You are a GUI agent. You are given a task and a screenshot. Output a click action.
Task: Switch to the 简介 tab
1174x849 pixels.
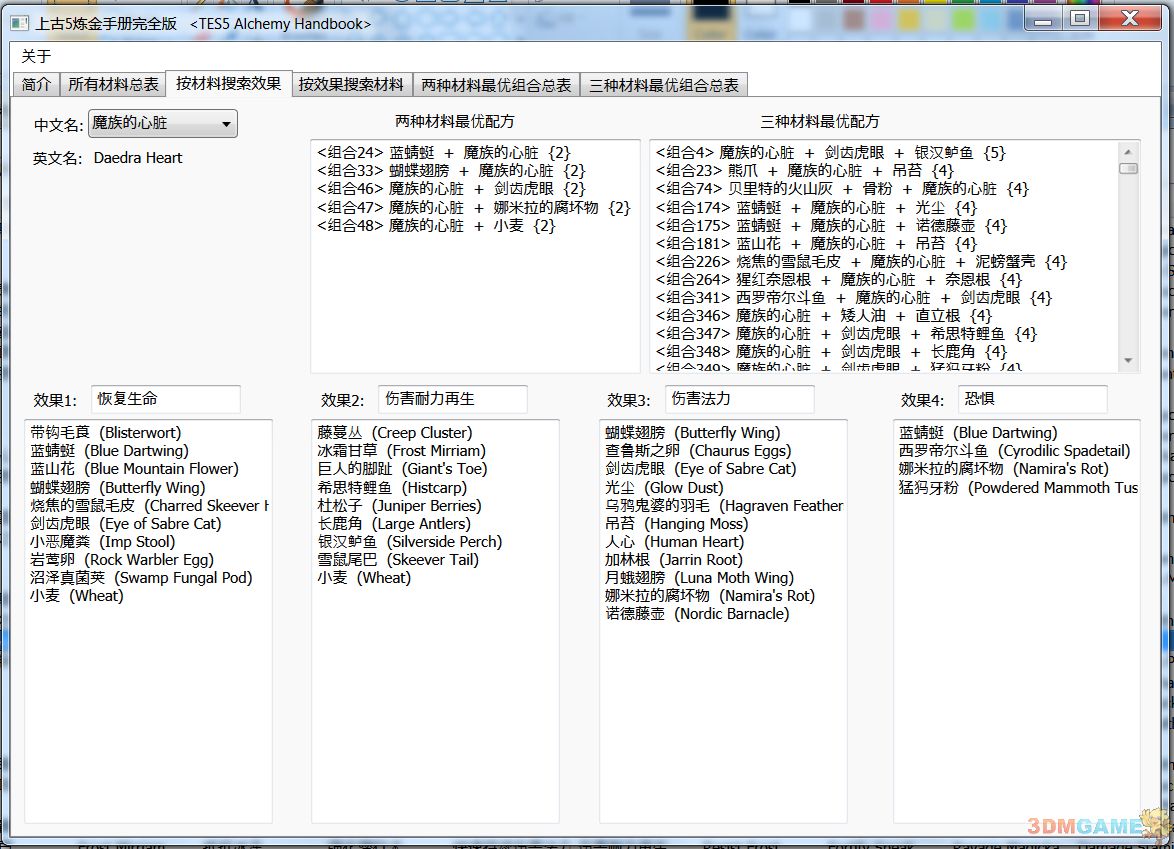[x=36, y=85]
